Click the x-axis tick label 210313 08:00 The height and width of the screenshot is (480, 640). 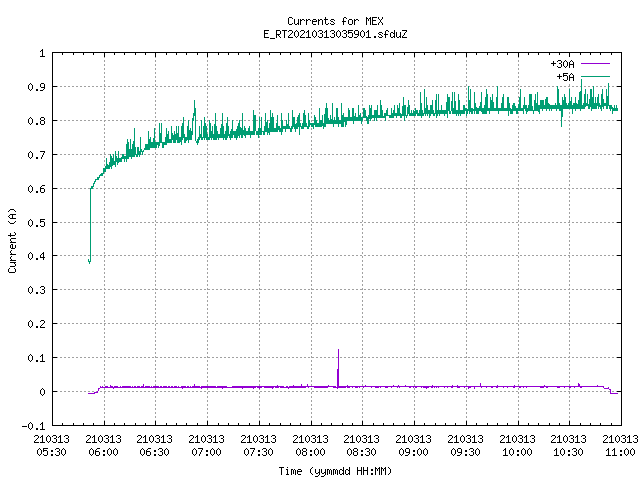(x=310, y=446)
